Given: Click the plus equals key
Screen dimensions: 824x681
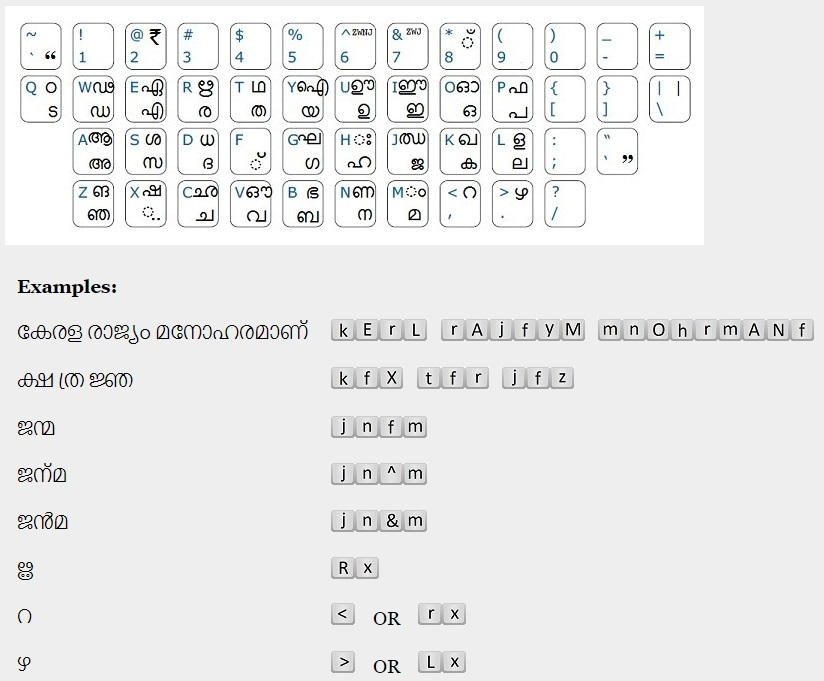Looking at the screenshot, I should [670, 46].
